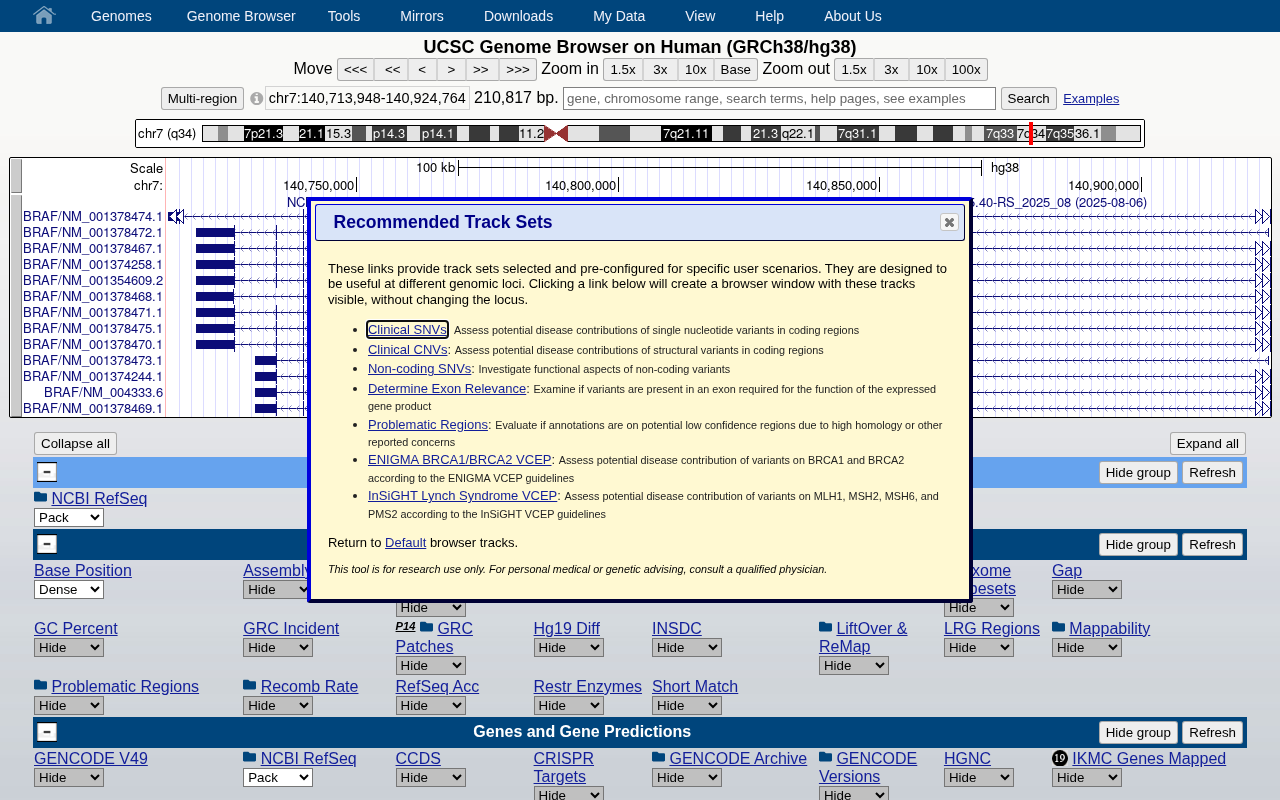Viewport: 1280px width, 800px height.
Task: Zoom out 100x button
Action: [x=966, y=69]
